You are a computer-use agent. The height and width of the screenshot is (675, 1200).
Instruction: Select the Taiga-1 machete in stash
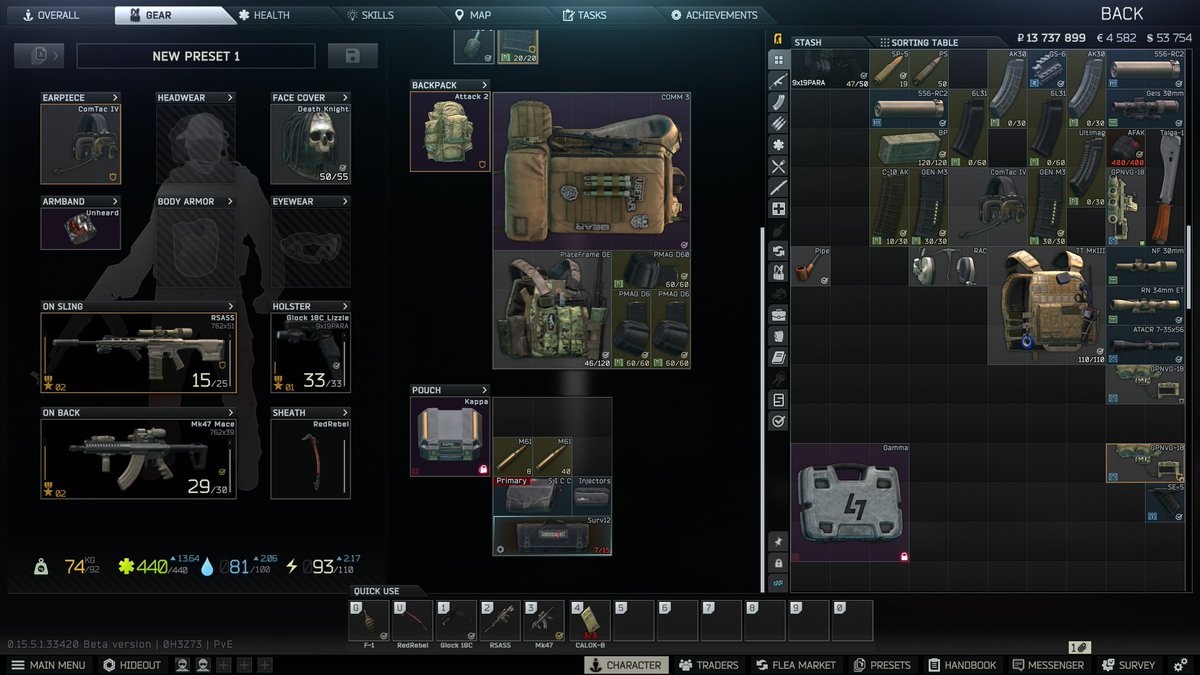(x=1165, y=187)
